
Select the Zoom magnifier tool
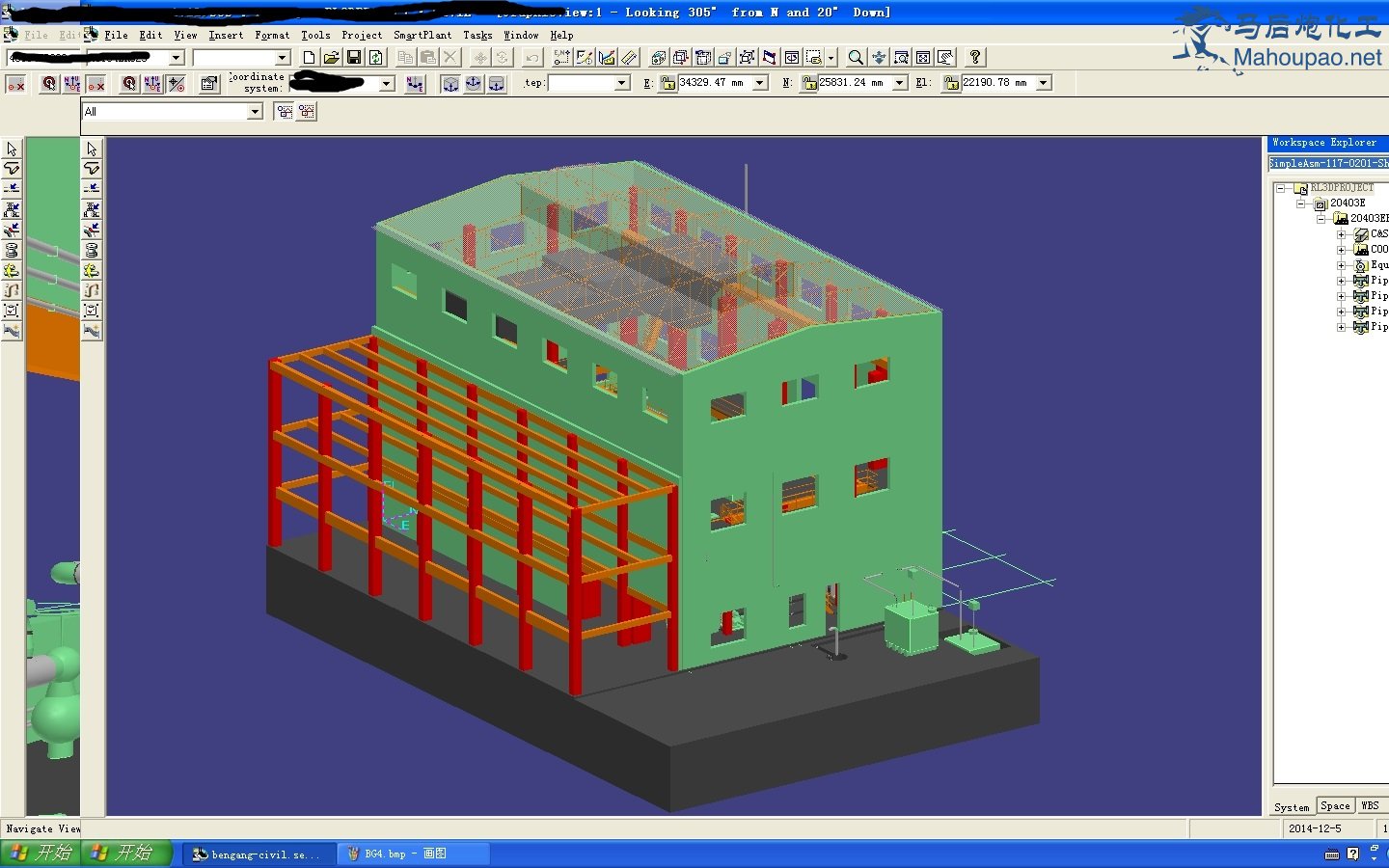856,57
